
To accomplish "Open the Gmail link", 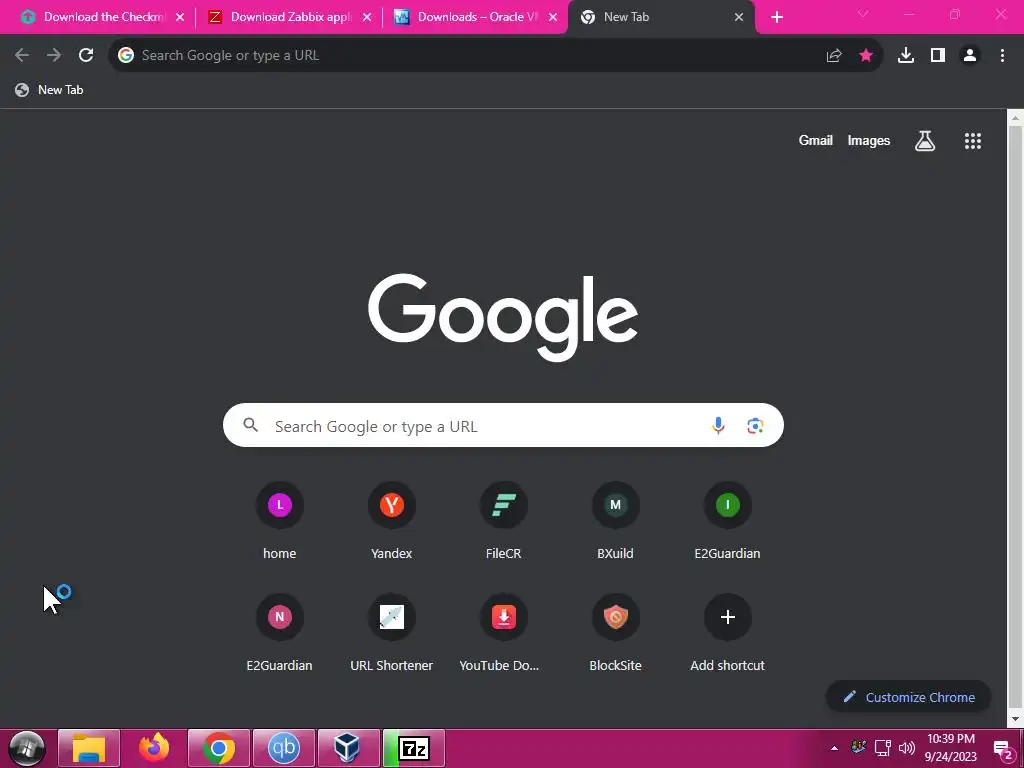I will click(815, 140).
